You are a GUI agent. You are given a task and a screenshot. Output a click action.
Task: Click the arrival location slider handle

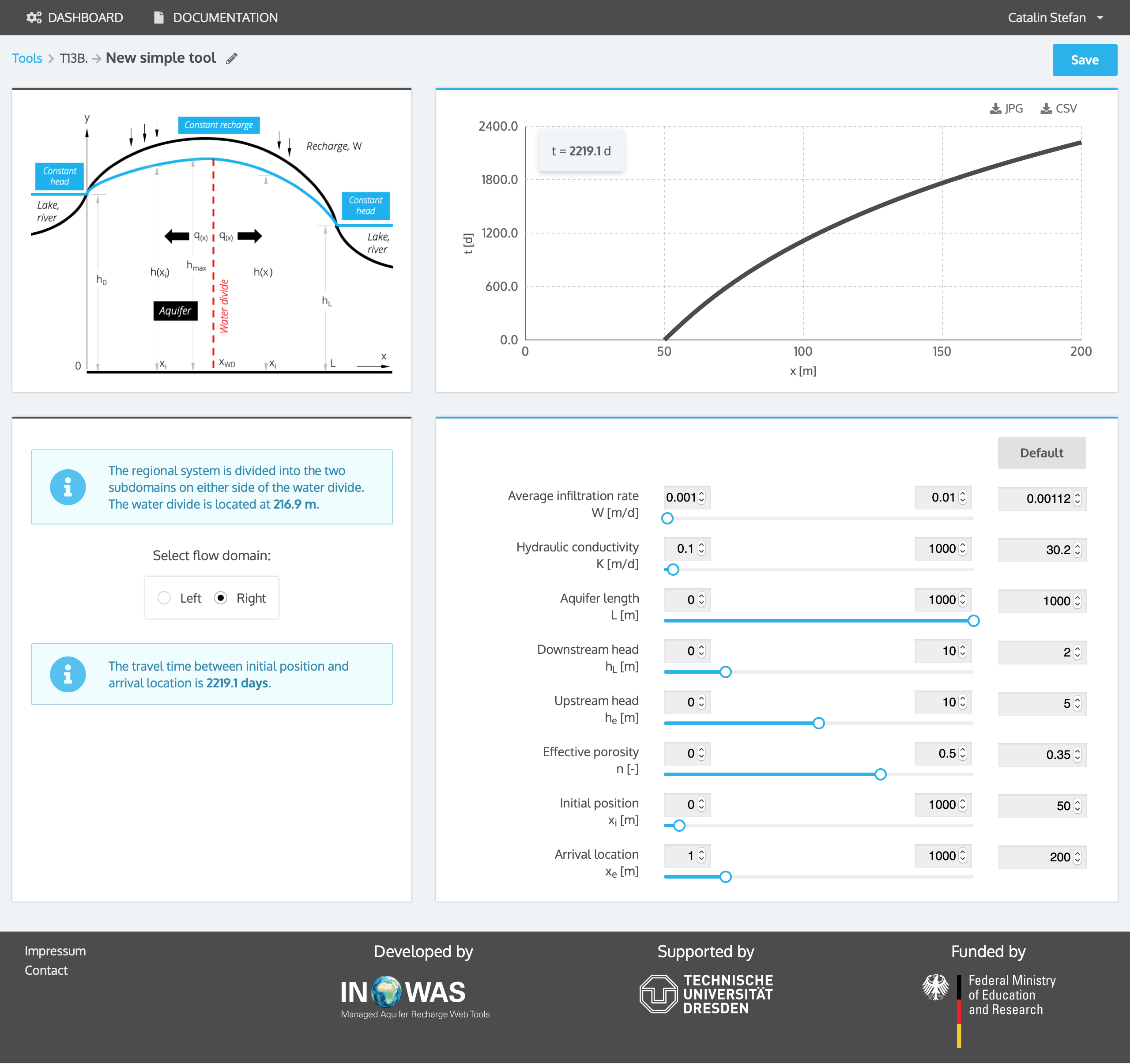tap(725, 876)
